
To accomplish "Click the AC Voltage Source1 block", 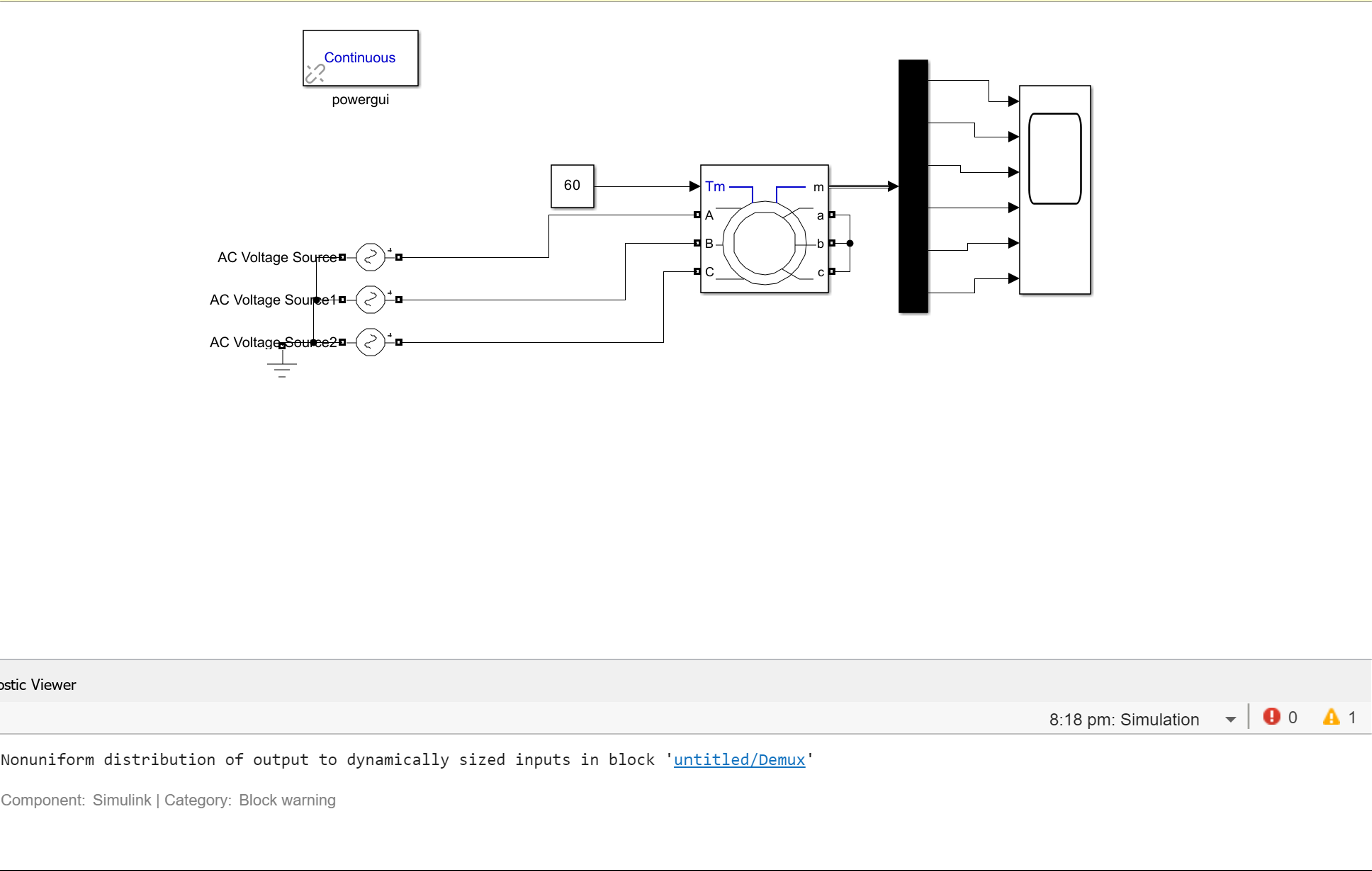I will pos(370,299).
